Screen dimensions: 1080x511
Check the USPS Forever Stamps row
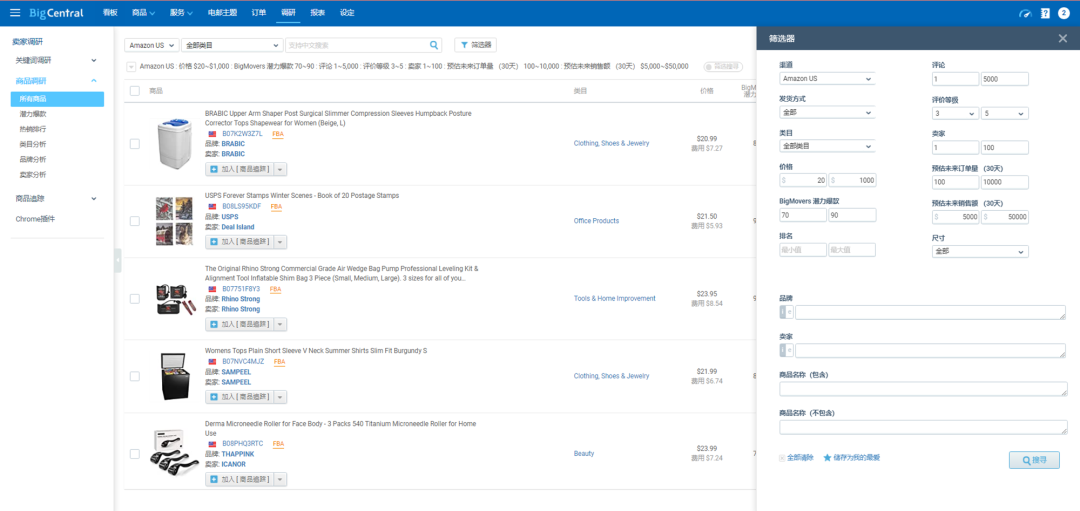[135, 221]
